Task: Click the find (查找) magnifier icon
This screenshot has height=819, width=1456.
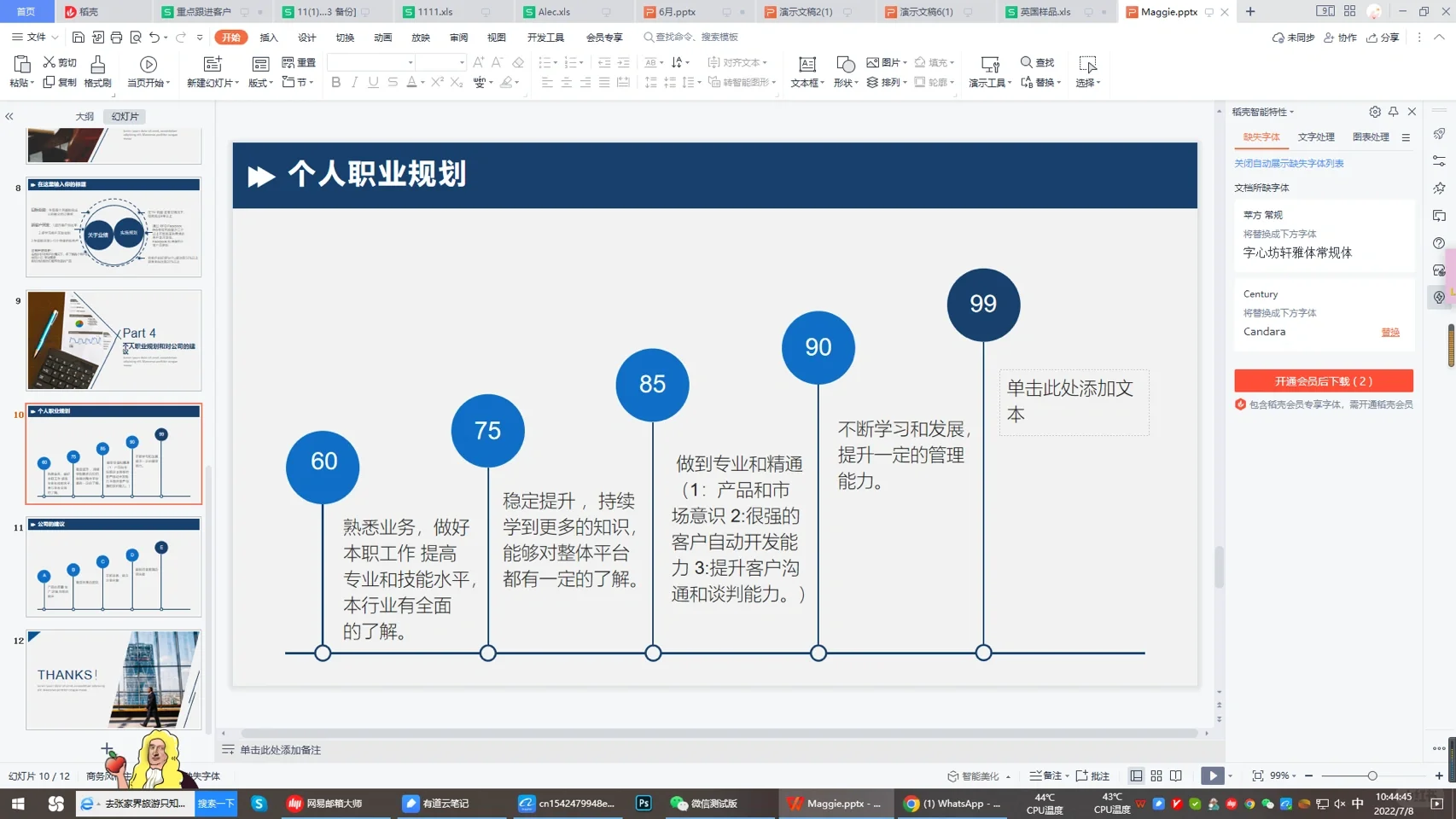Action: [x=1027, y=62]
